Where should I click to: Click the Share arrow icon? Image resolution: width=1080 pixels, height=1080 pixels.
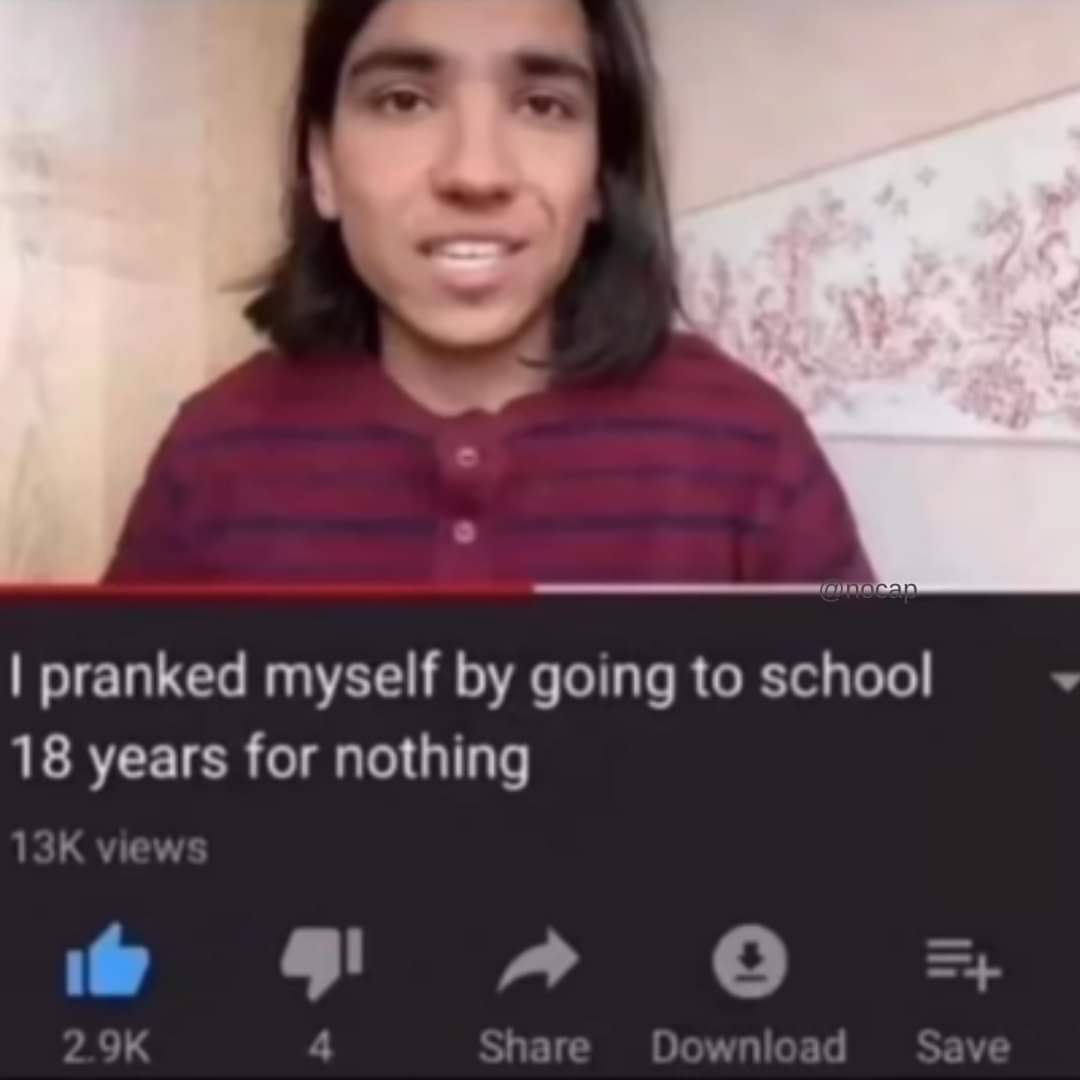(538, 959)
